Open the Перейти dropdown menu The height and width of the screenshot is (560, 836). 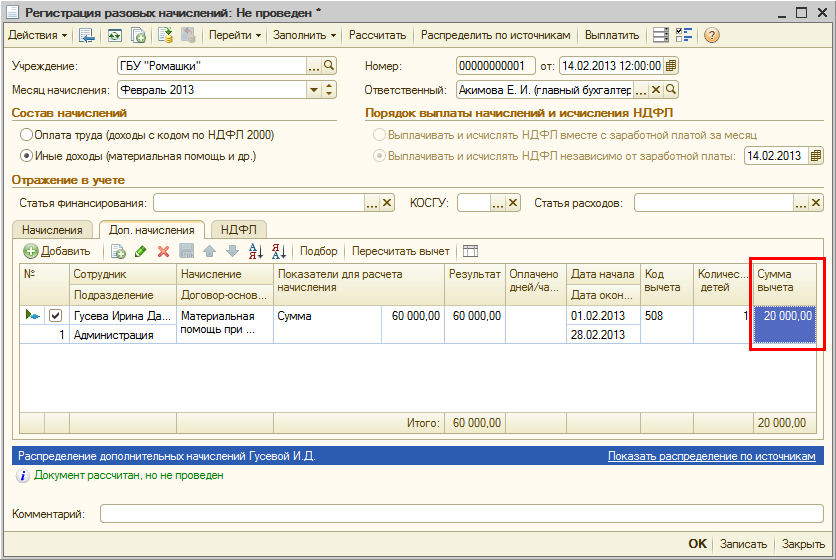coord(235,35)
